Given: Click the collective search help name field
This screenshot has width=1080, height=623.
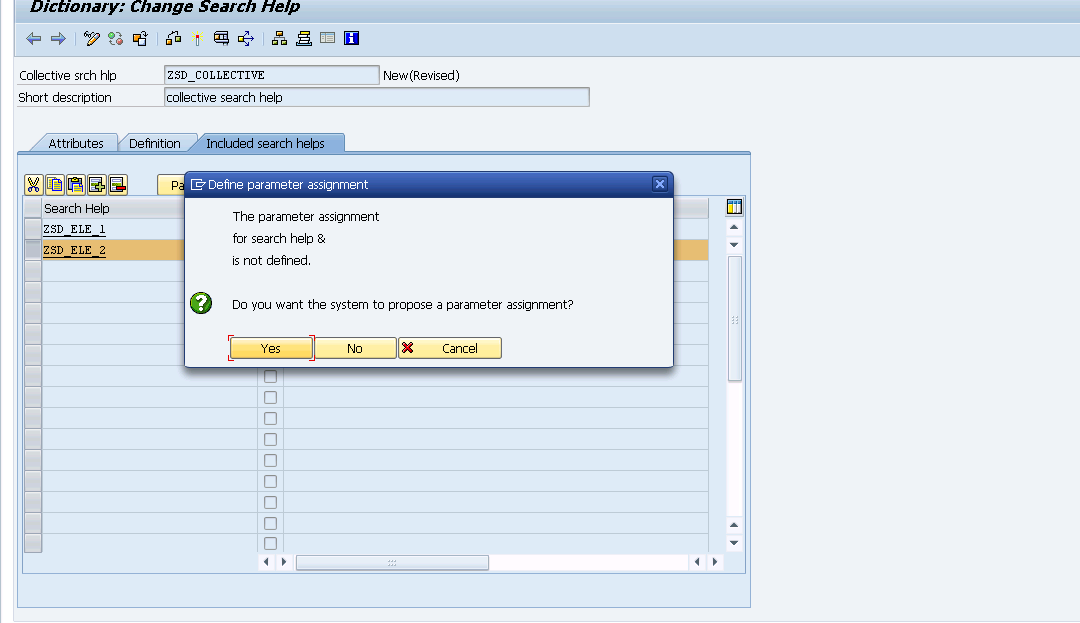Looking at the screenshot, I should coord(271,74).
